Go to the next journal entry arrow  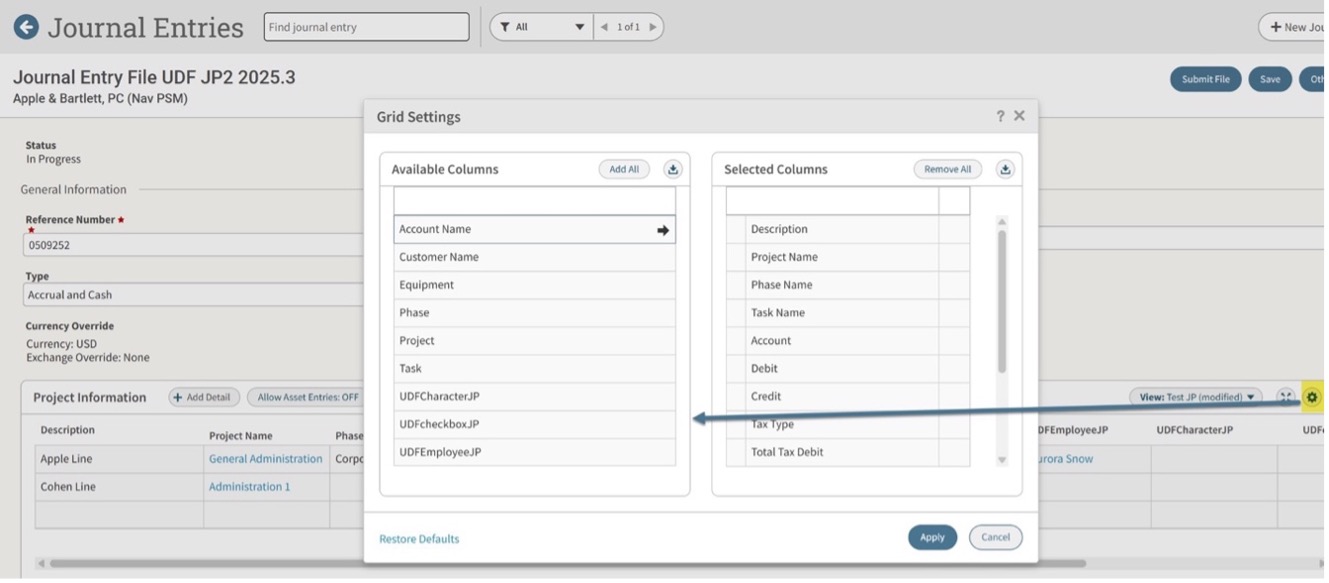(653, 27)
